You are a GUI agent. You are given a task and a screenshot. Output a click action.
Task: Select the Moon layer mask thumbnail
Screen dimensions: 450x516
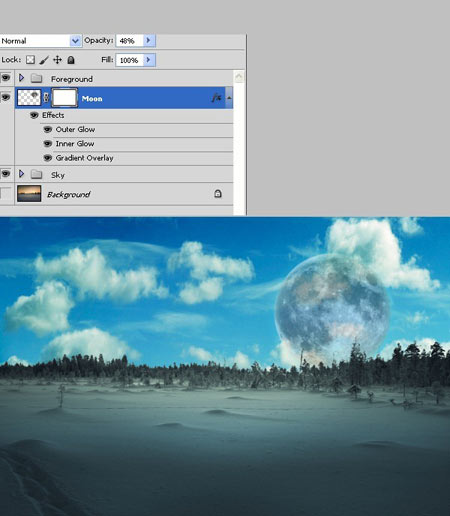point(64,98)
